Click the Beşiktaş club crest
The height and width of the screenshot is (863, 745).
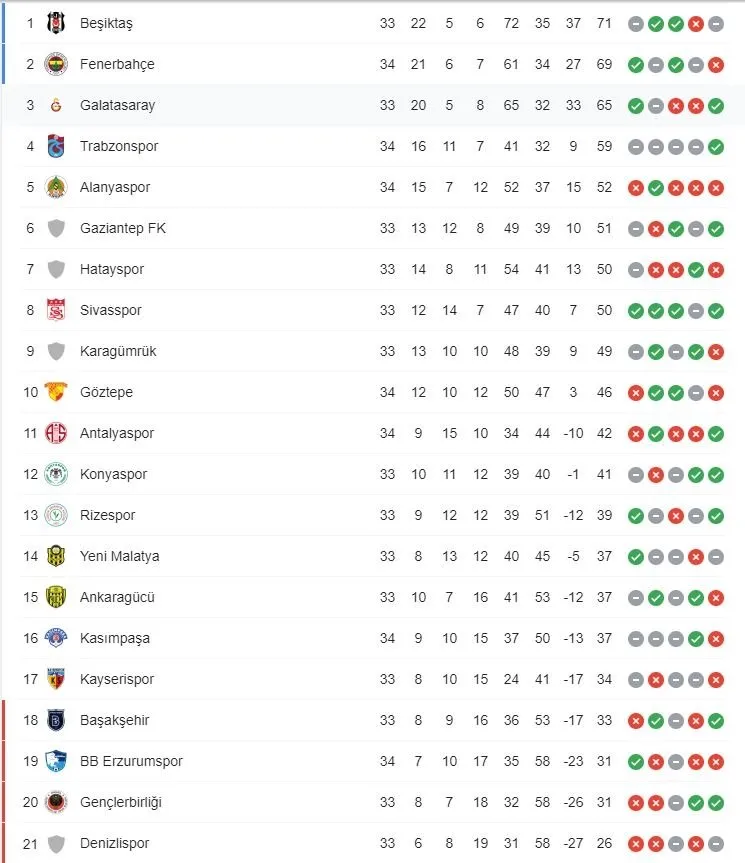tap(57, 22)
